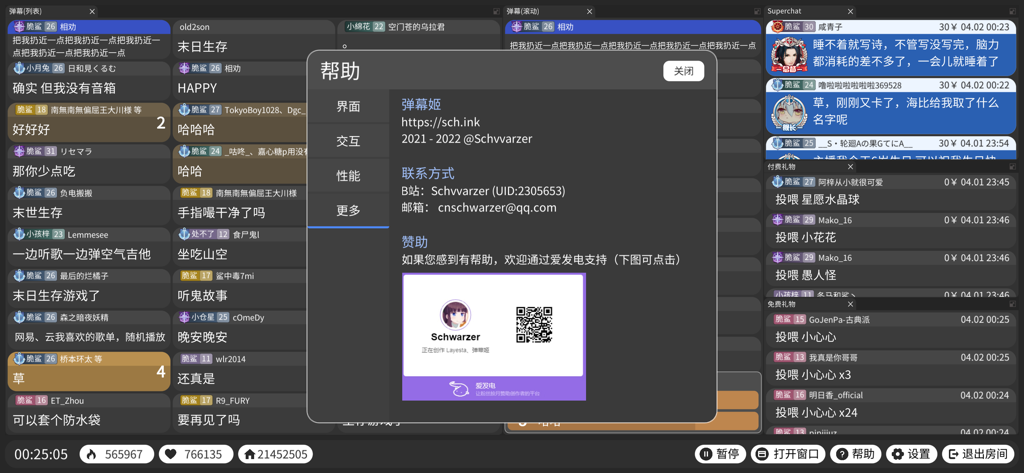Click the 脆鲨 30 badge beside 咸青子
The height and width of the screenshot is (473, 1024).
point(793,27)
